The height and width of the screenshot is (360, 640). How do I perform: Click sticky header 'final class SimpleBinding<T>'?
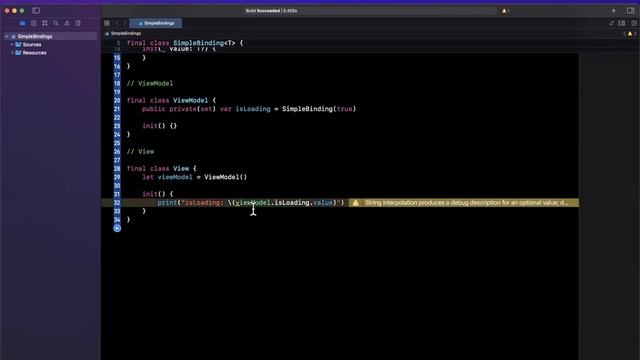[185, 43]
